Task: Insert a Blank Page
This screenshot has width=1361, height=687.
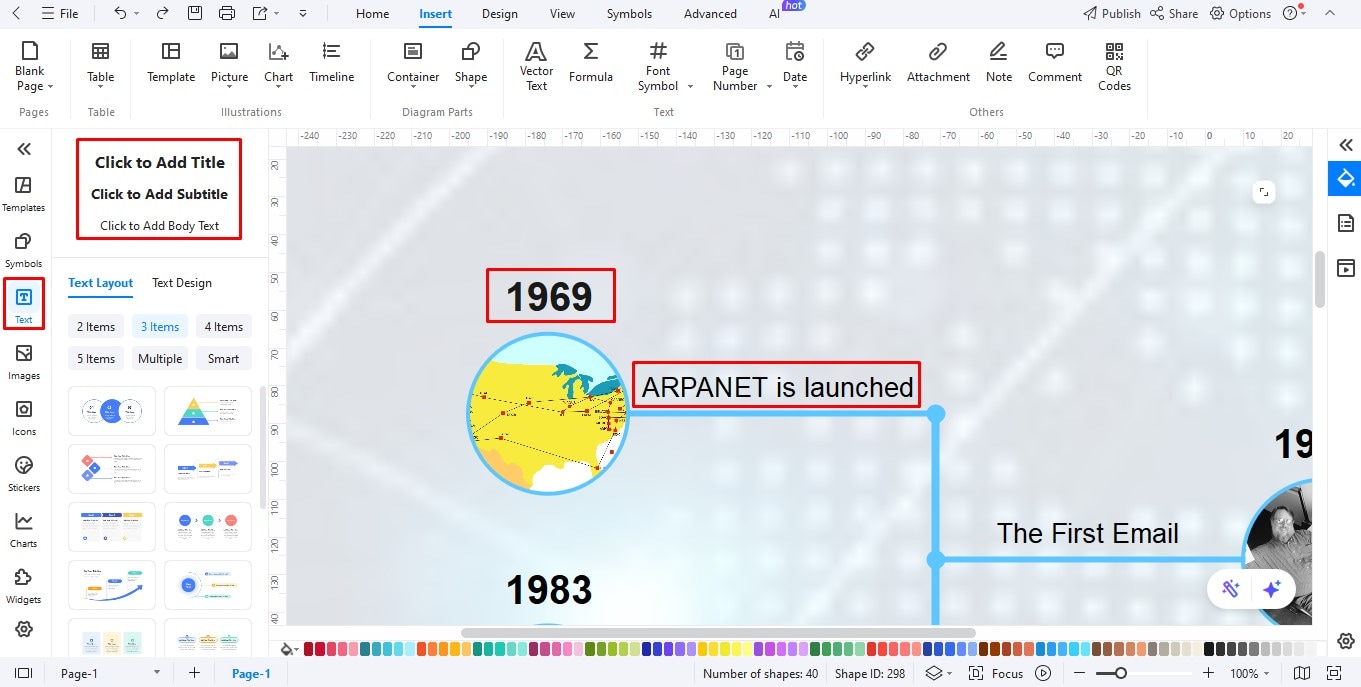Action: tap(30, 66)
